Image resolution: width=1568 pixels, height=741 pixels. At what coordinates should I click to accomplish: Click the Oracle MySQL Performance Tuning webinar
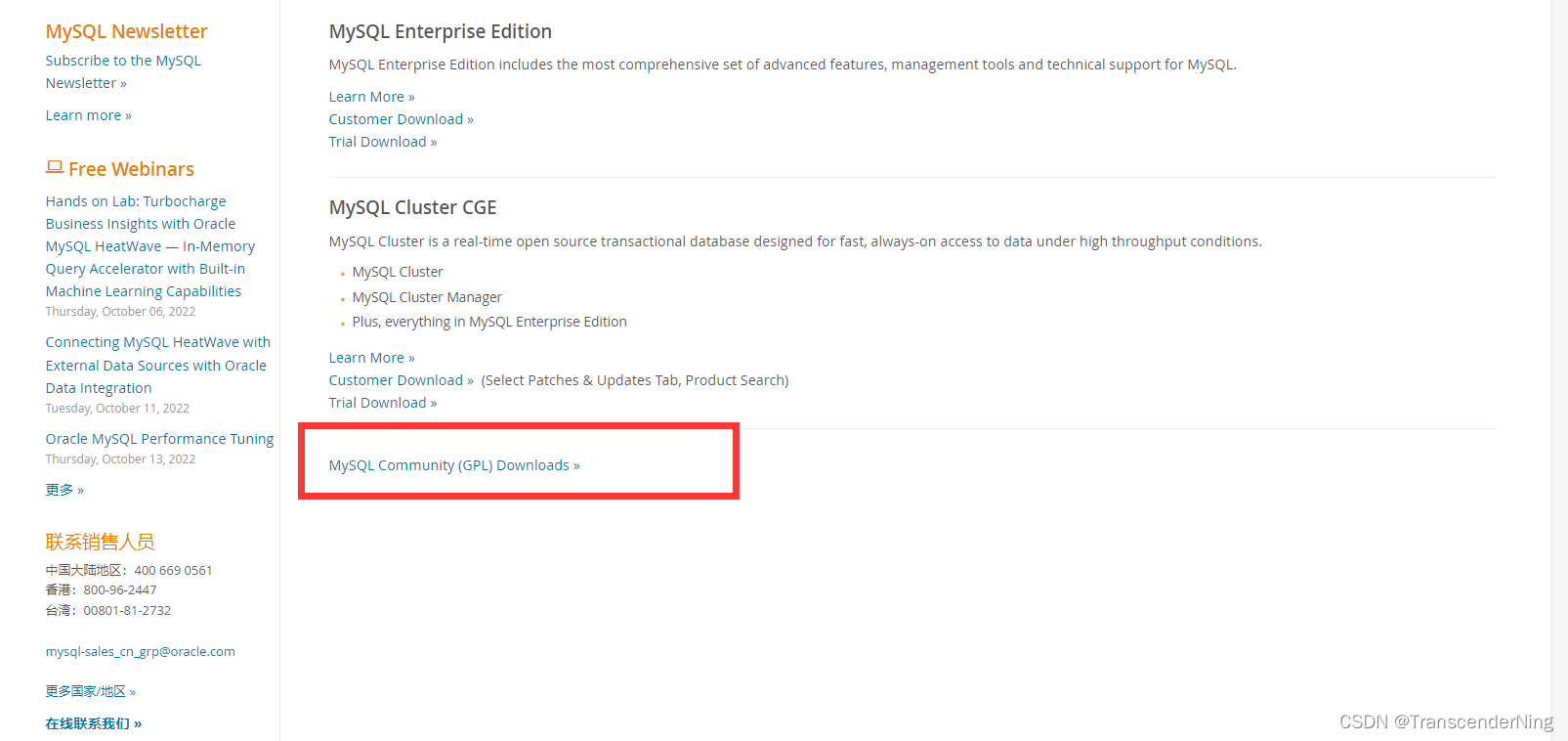coord(159,438)
